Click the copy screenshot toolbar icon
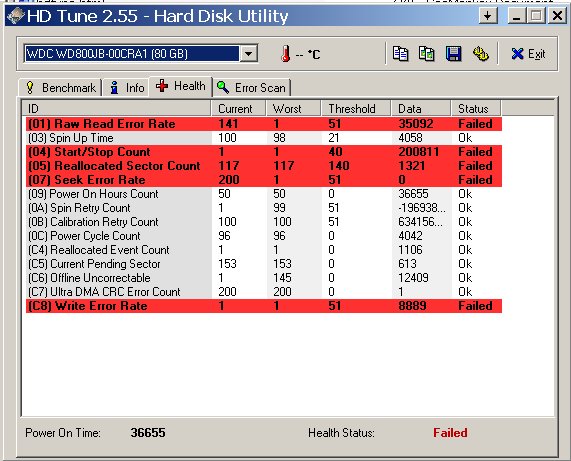This screenshot has height=461, width=571. point(426,54)
